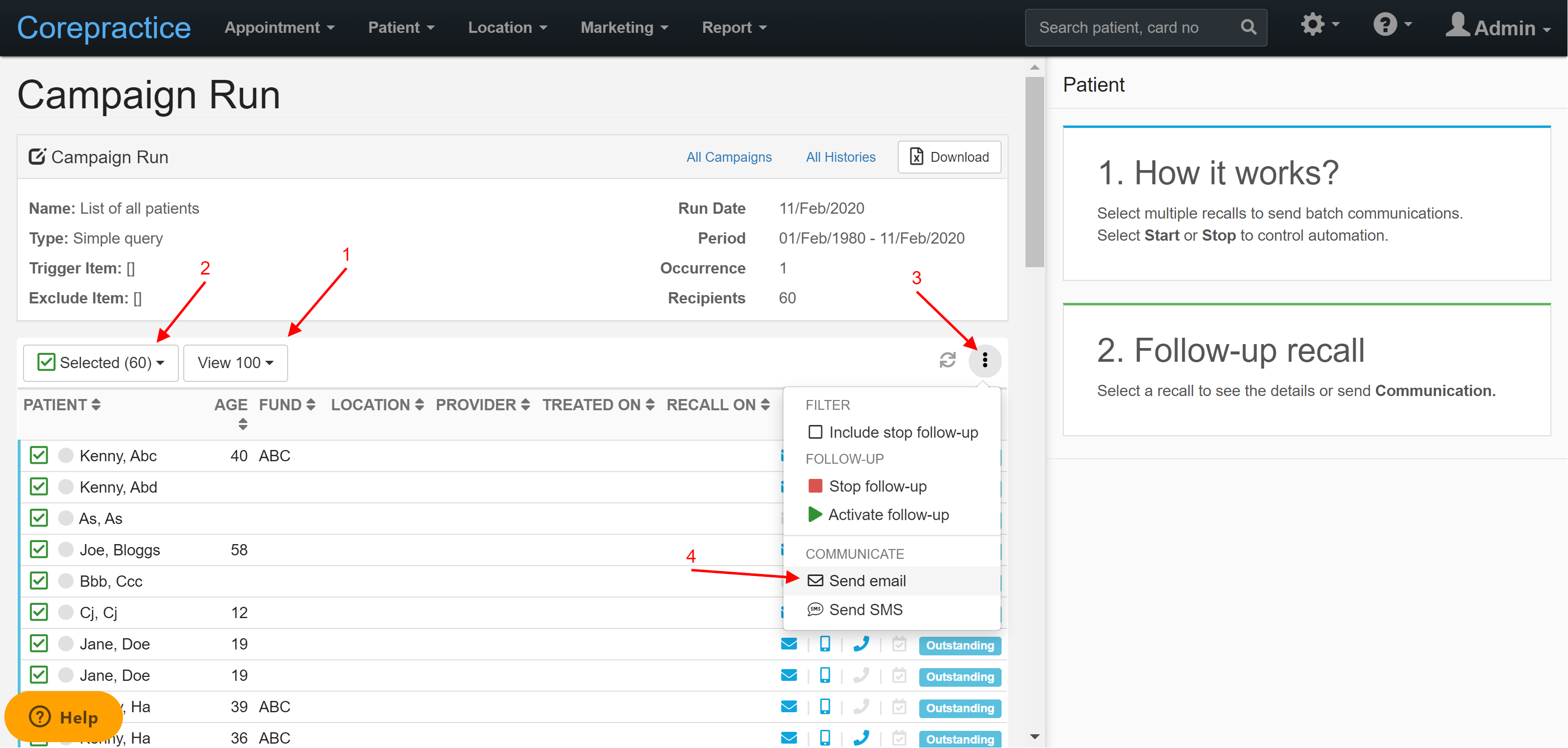Go to the Corepractice home logo

[x=104, y=27]
